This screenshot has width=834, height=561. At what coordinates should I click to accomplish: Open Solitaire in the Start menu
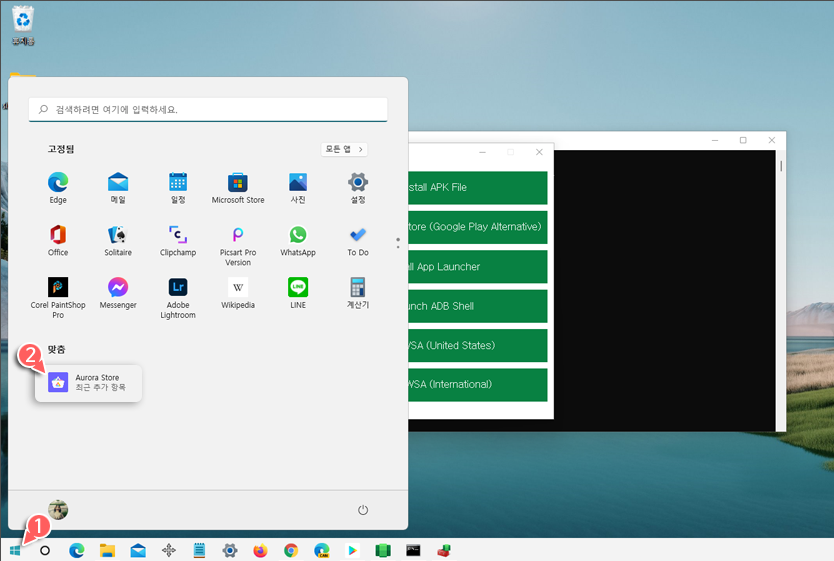pos(118,241)
